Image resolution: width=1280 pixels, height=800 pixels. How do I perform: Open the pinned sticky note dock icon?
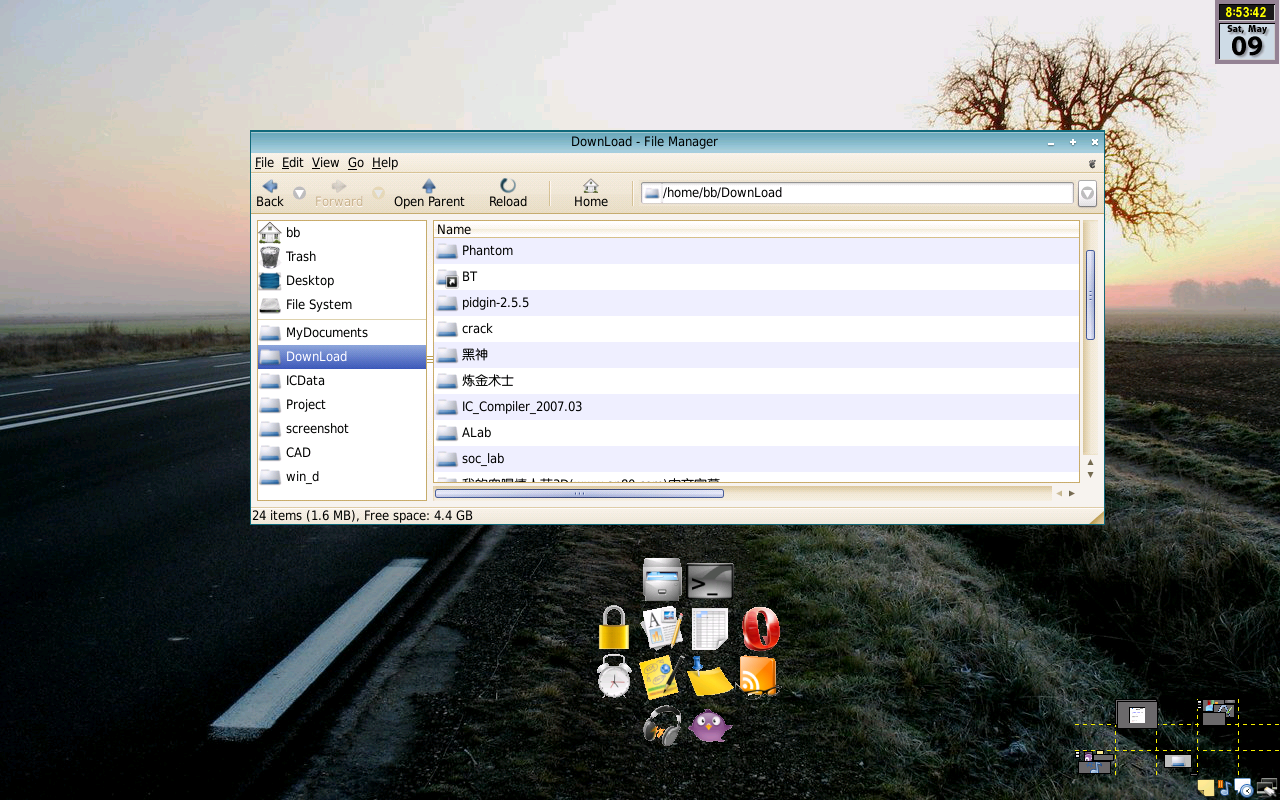[x=710, y=677]
